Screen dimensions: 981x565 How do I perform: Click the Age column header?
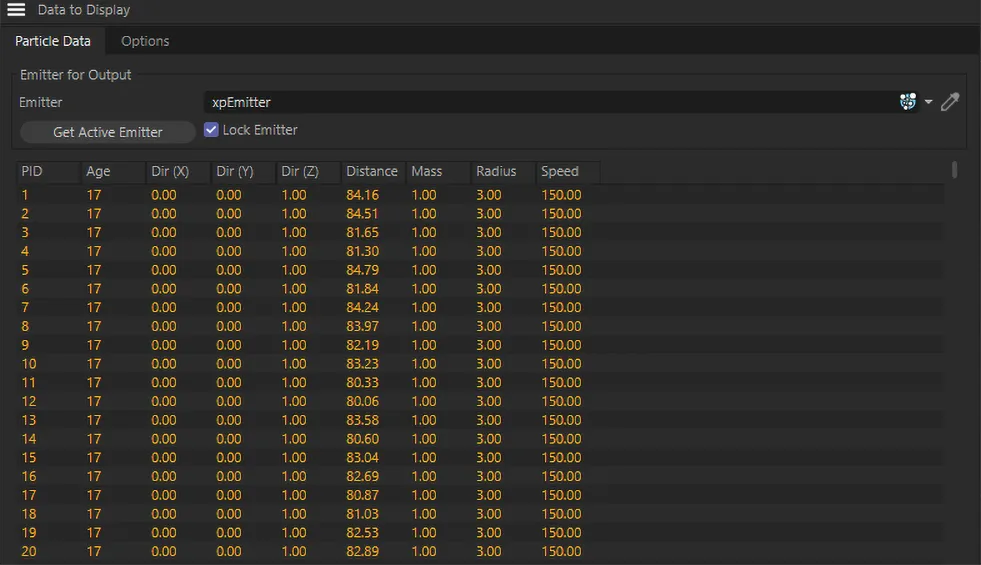click(x=111, y=172)
